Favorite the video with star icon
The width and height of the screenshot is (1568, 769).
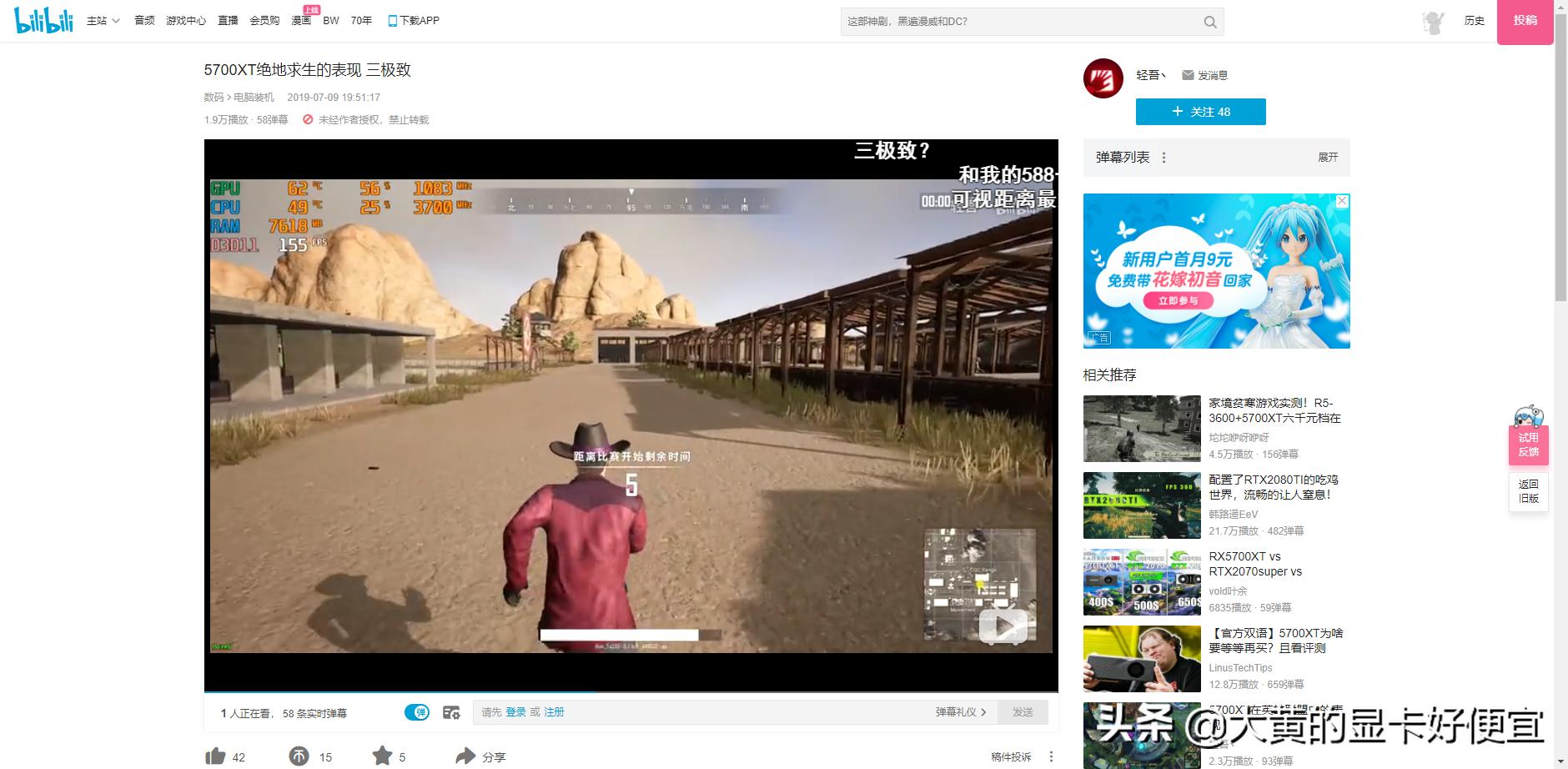point(382,756)
